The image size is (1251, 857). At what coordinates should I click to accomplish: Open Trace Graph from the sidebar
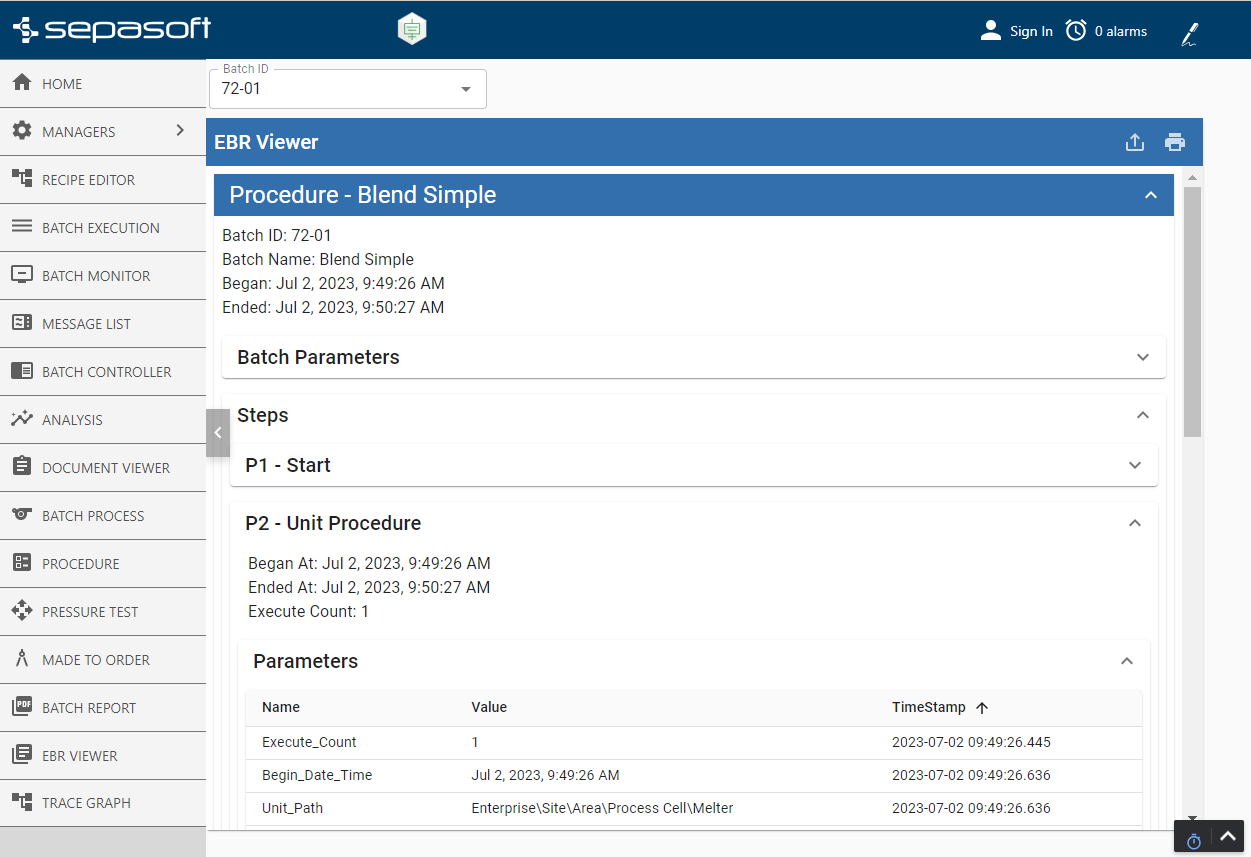tap(86, 803)
